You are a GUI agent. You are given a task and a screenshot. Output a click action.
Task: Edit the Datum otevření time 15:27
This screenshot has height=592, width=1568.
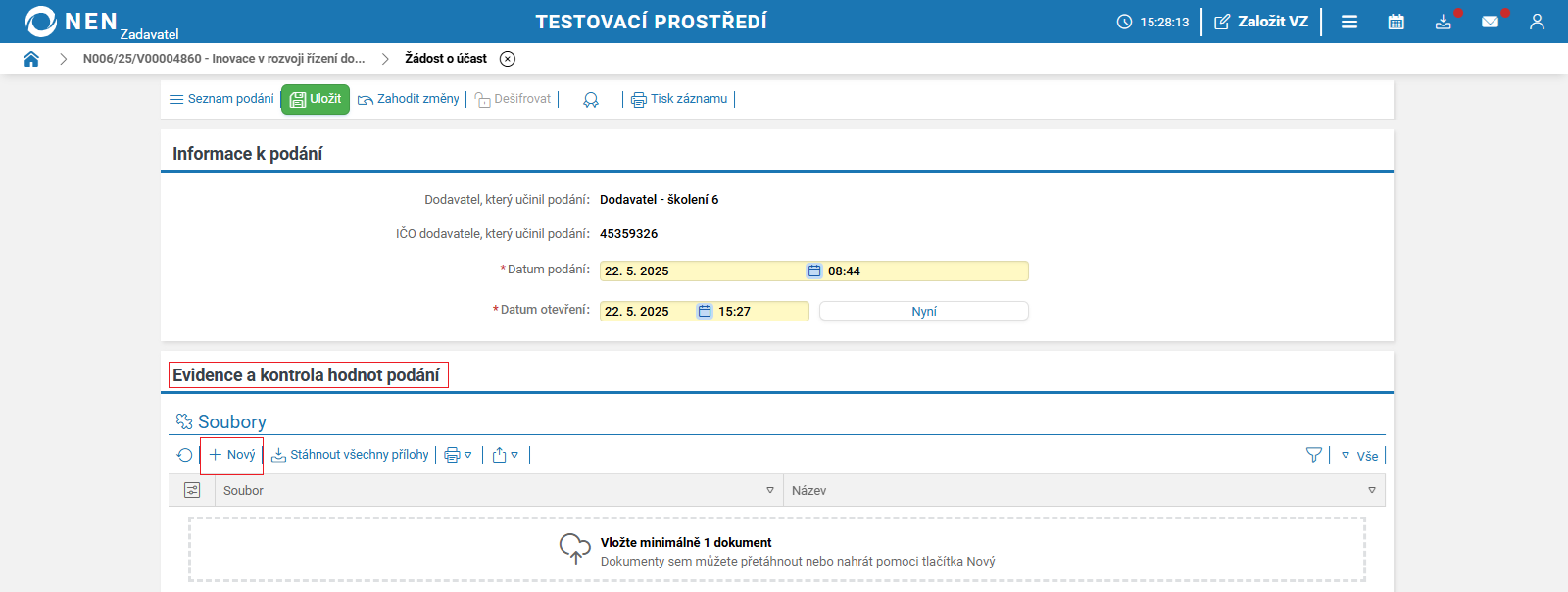tap(761, 312)
